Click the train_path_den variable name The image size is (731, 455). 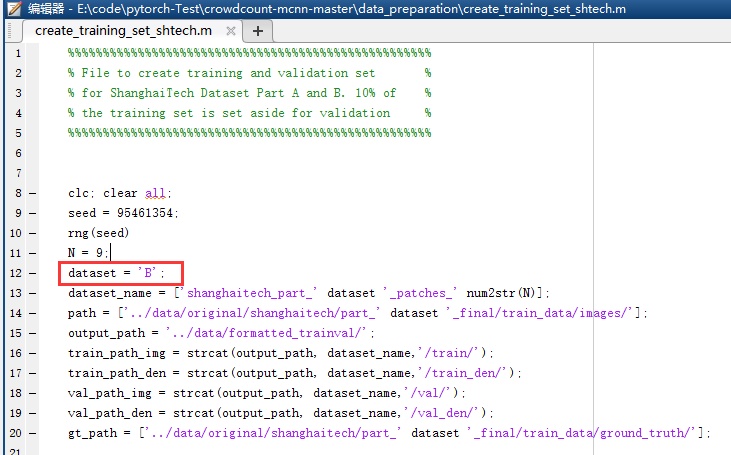pyautogui.click(x=117, y=373)
